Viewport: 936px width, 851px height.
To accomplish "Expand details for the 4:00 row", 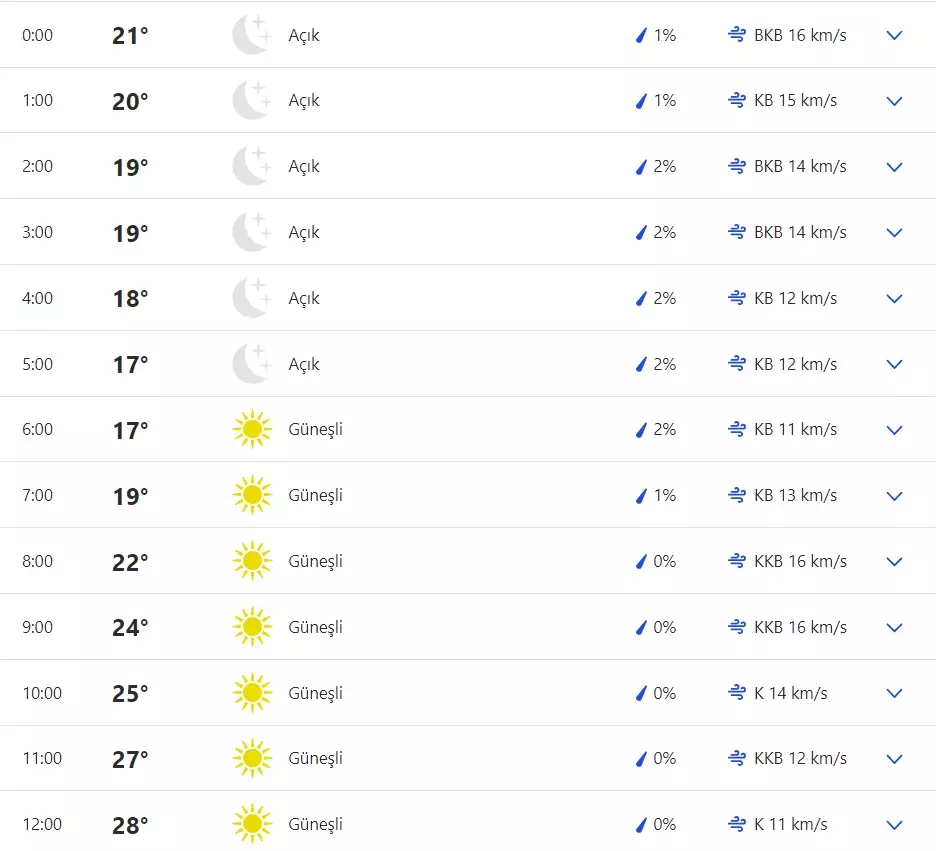I will pos(894,298).
